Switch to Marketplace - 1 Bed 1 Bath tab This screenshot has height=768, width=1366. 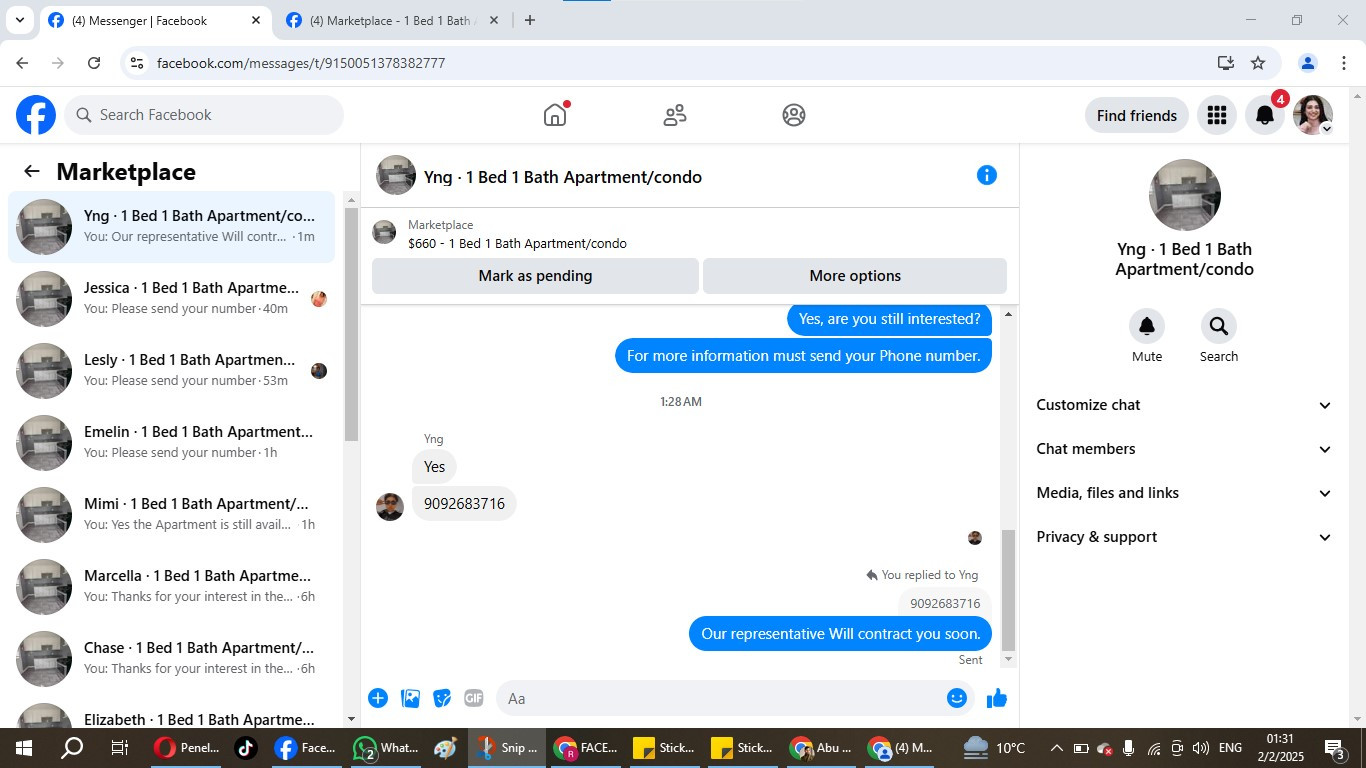tap(390, 20)
